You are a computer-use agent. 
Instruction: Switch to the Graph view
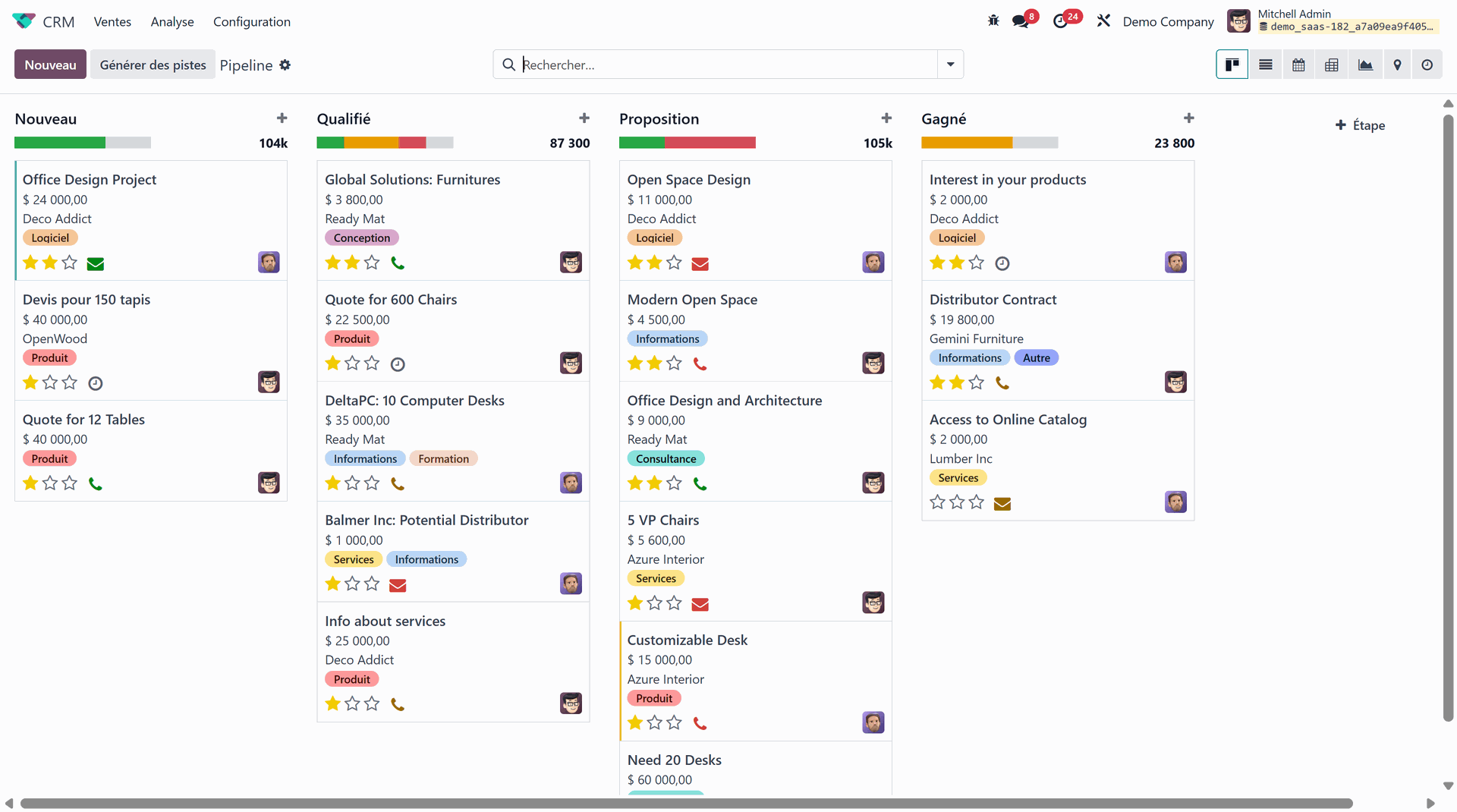click(x=1365, y=65)
